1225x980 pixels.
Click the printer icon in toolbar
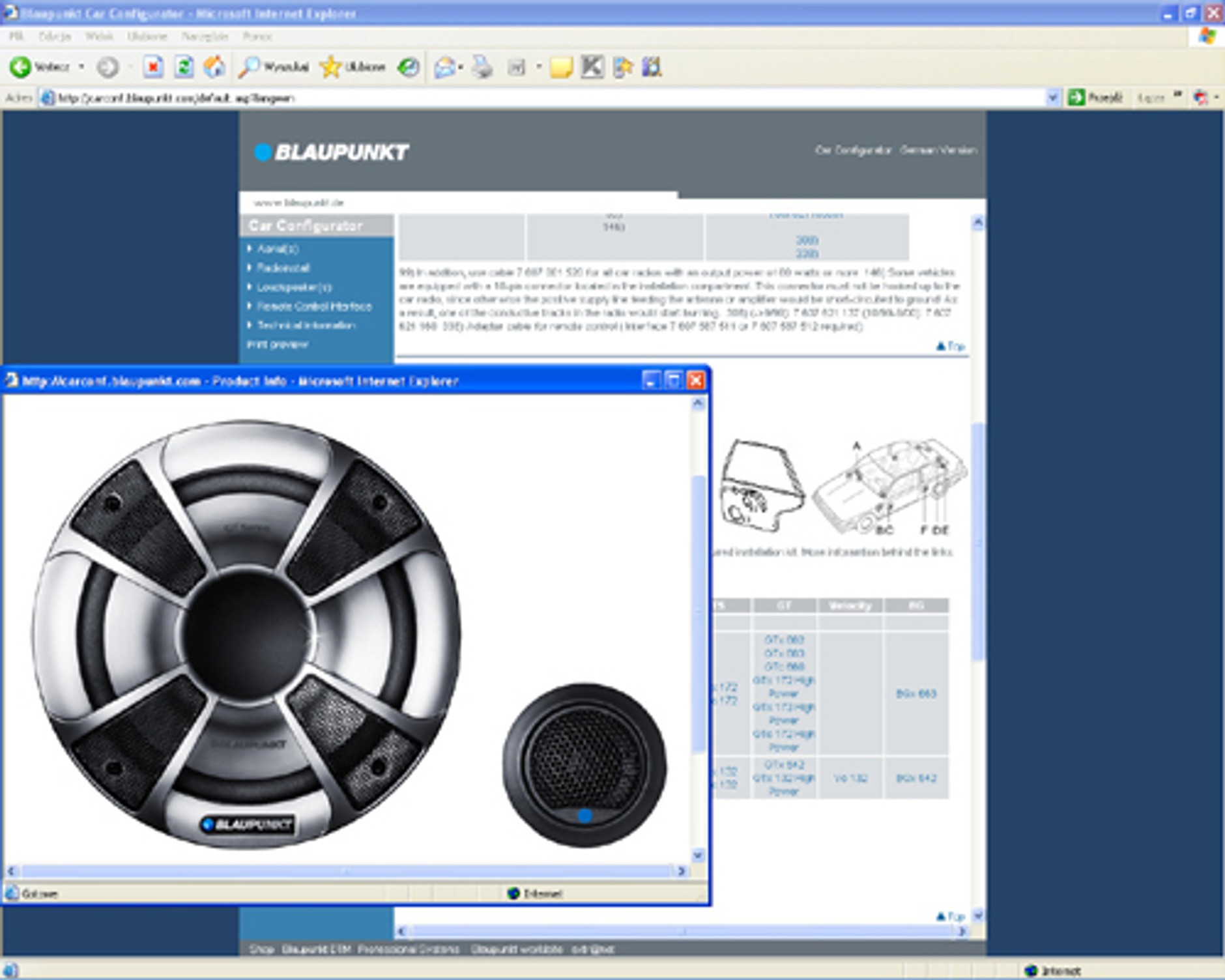tap(482, 66)
